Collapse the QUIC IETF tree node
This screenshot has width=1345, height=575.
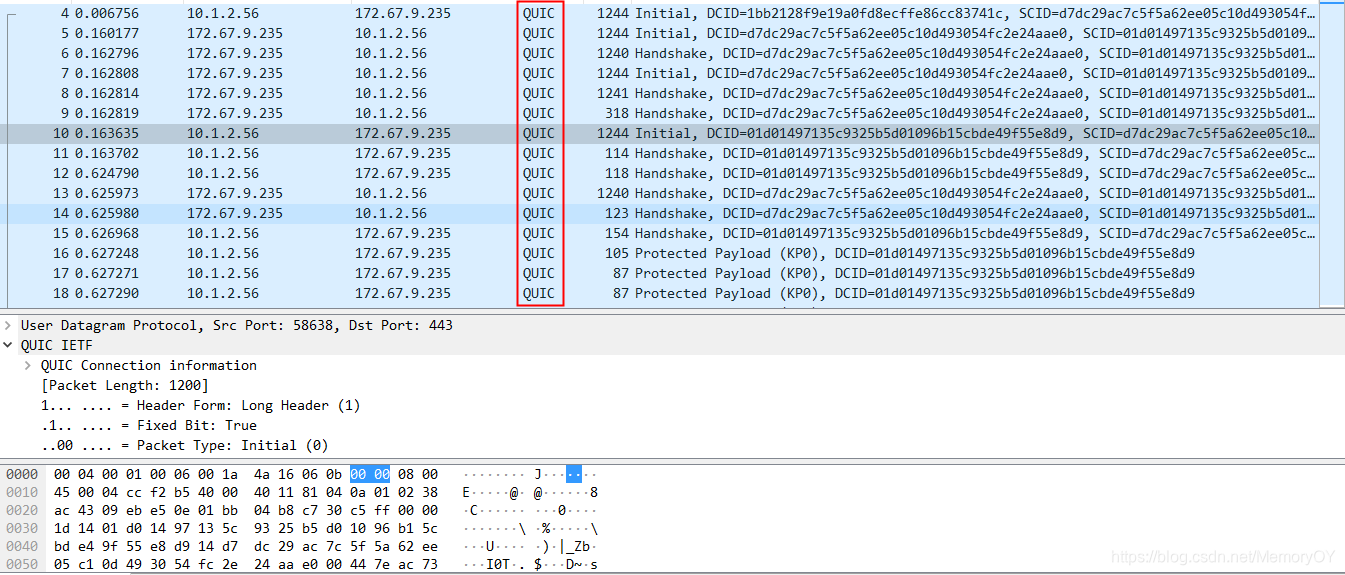point(9,346)
